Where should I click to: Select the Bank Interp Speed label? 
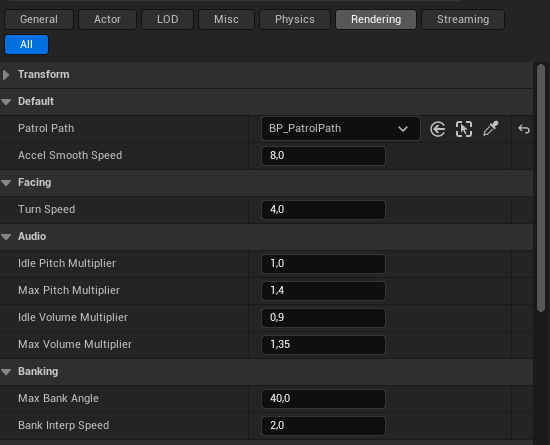[x=63, y=425]
